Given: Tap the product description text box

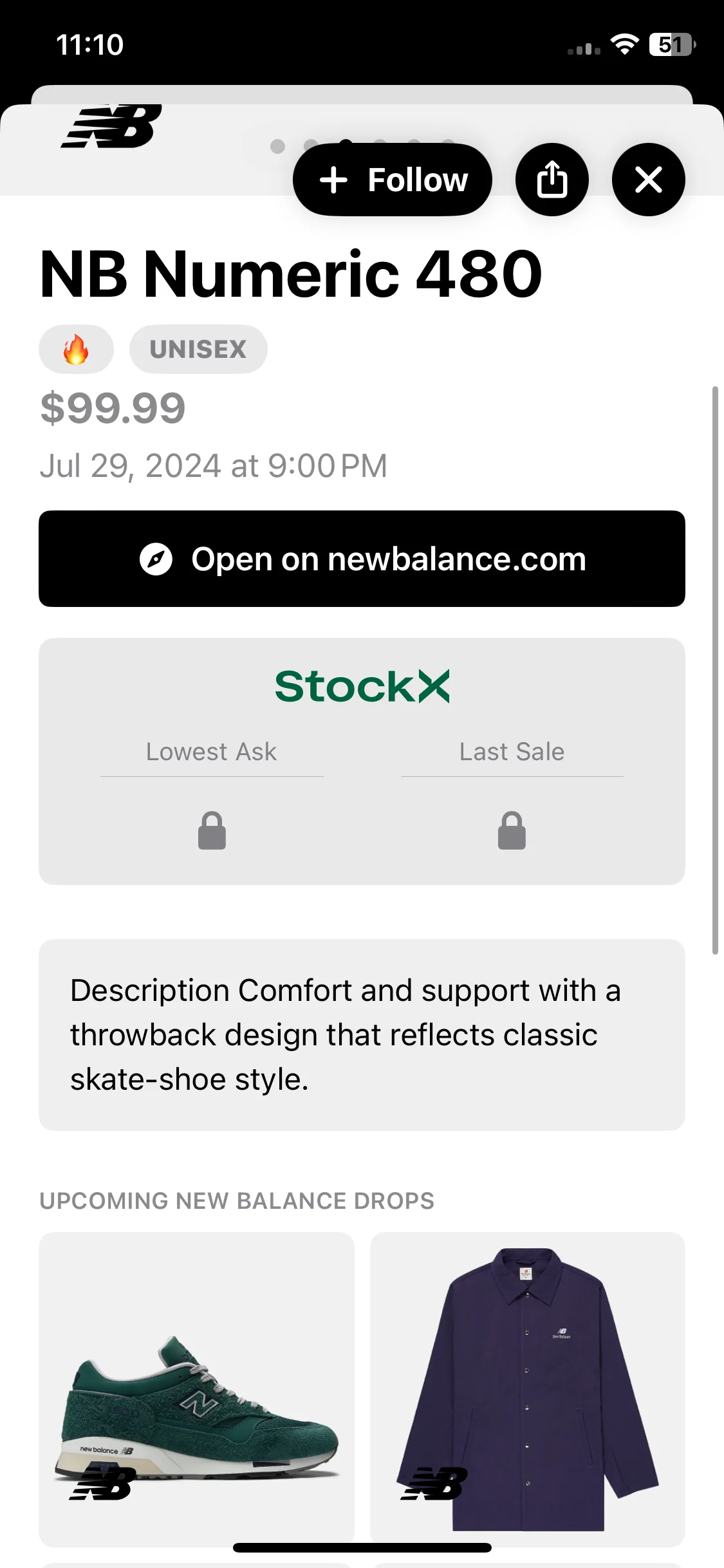Looking at the screenshot, I should click(362, 1034).
